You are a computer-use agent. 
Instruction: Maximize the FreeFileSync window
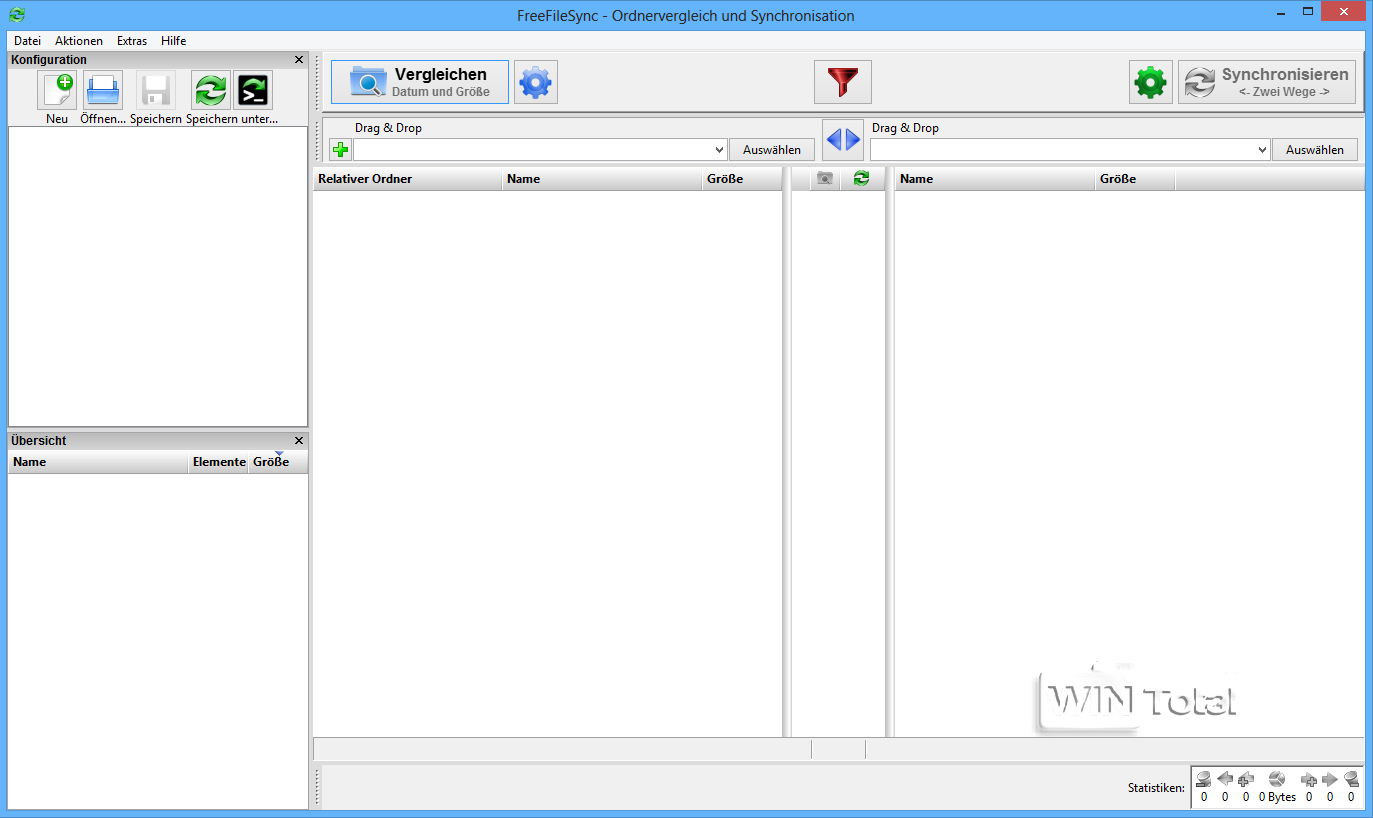(1306, 12)
